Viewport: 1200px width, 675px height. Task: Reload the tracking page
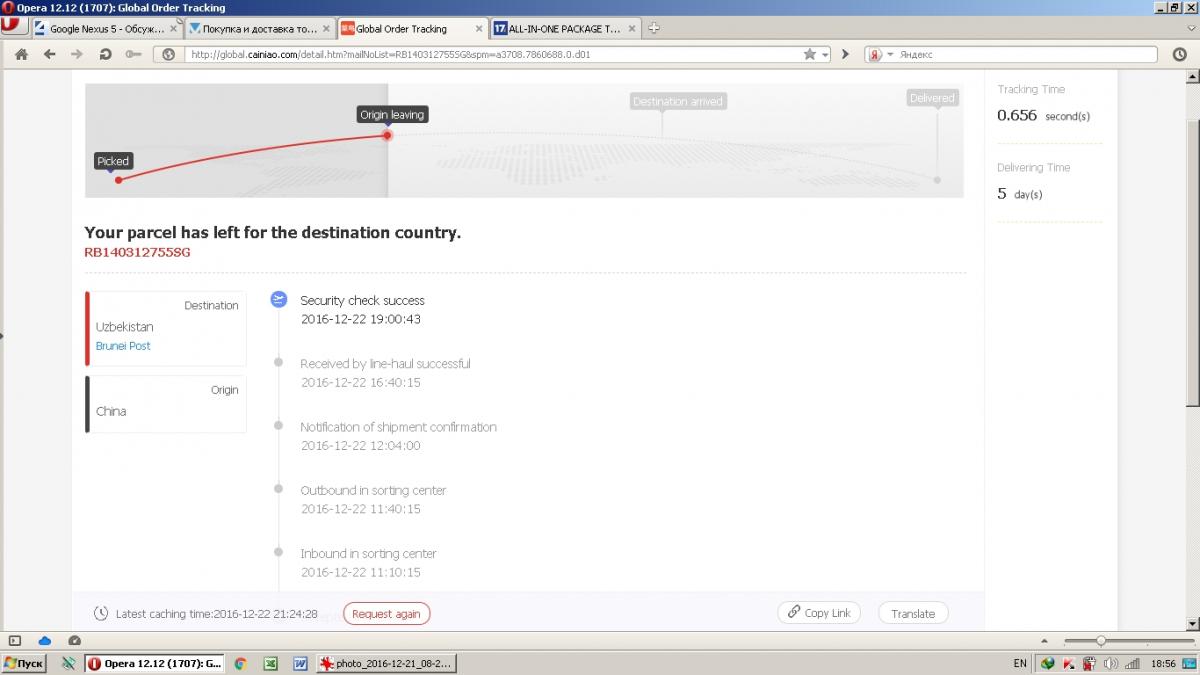105,54
